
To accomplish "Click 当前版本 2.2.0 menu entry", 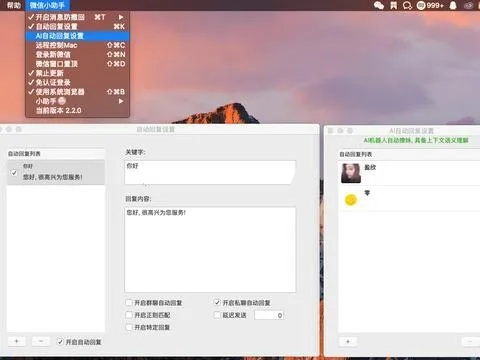I will (77, 110).
